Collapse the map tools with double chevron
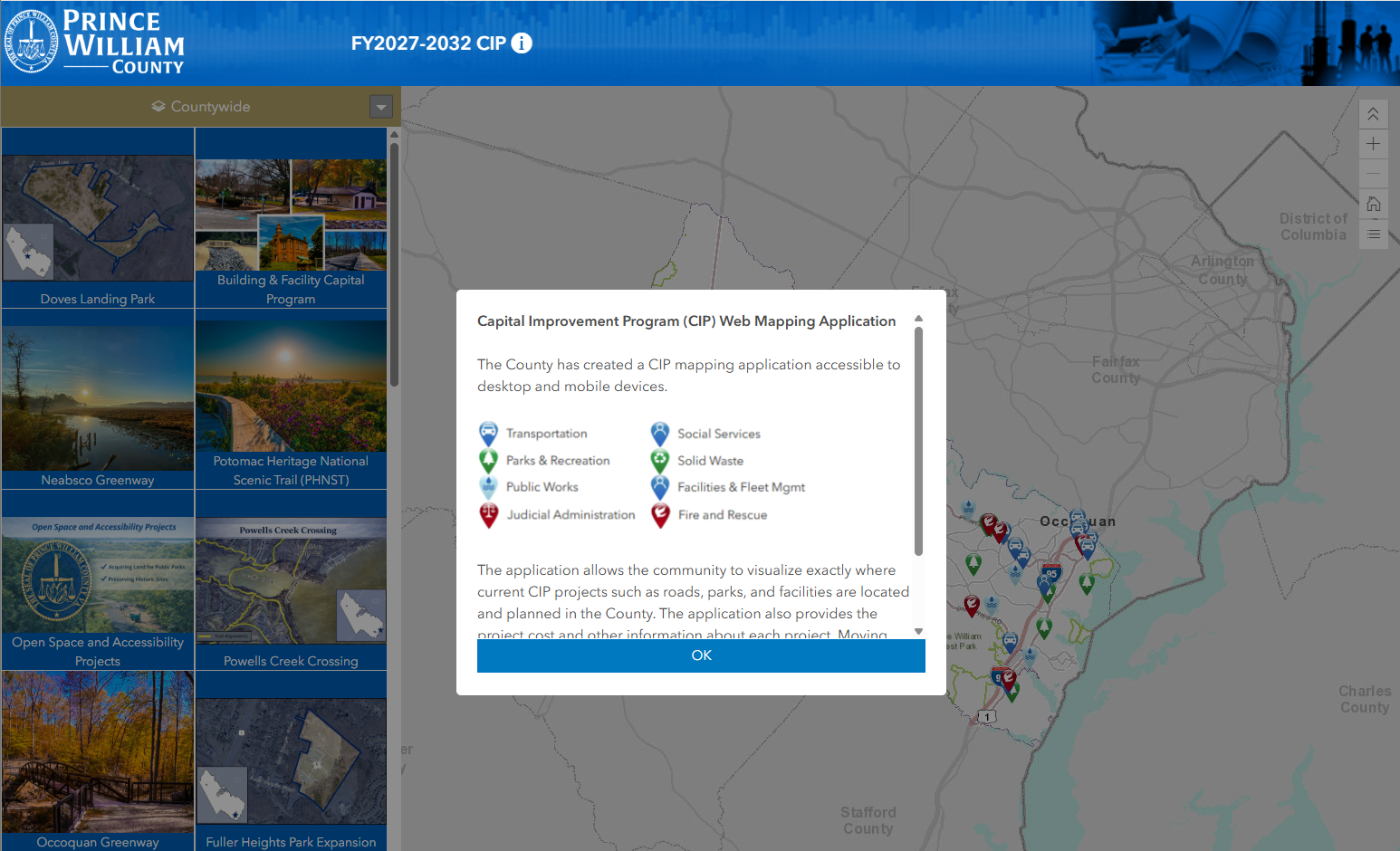1400x851 pixels. click(1373, 114)
